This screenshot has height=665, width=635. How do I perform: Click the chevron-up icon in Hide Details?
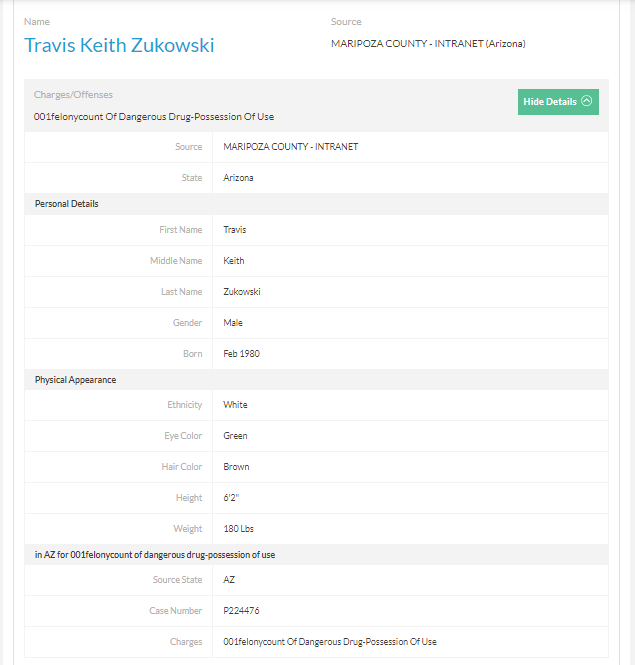point(587,101)
